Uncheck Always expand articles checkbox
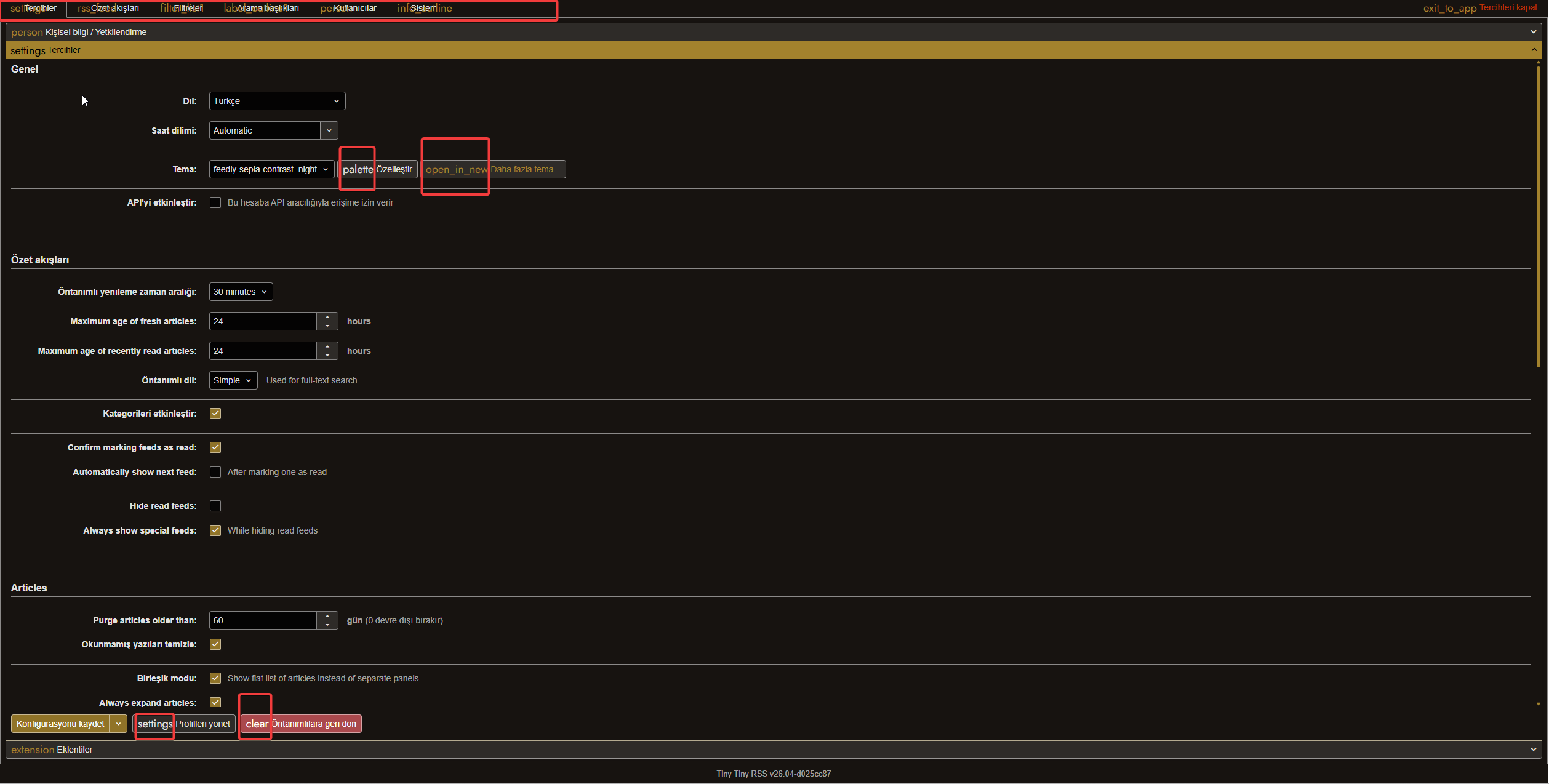The image size is (1549, 784). [x=215, y=703]
